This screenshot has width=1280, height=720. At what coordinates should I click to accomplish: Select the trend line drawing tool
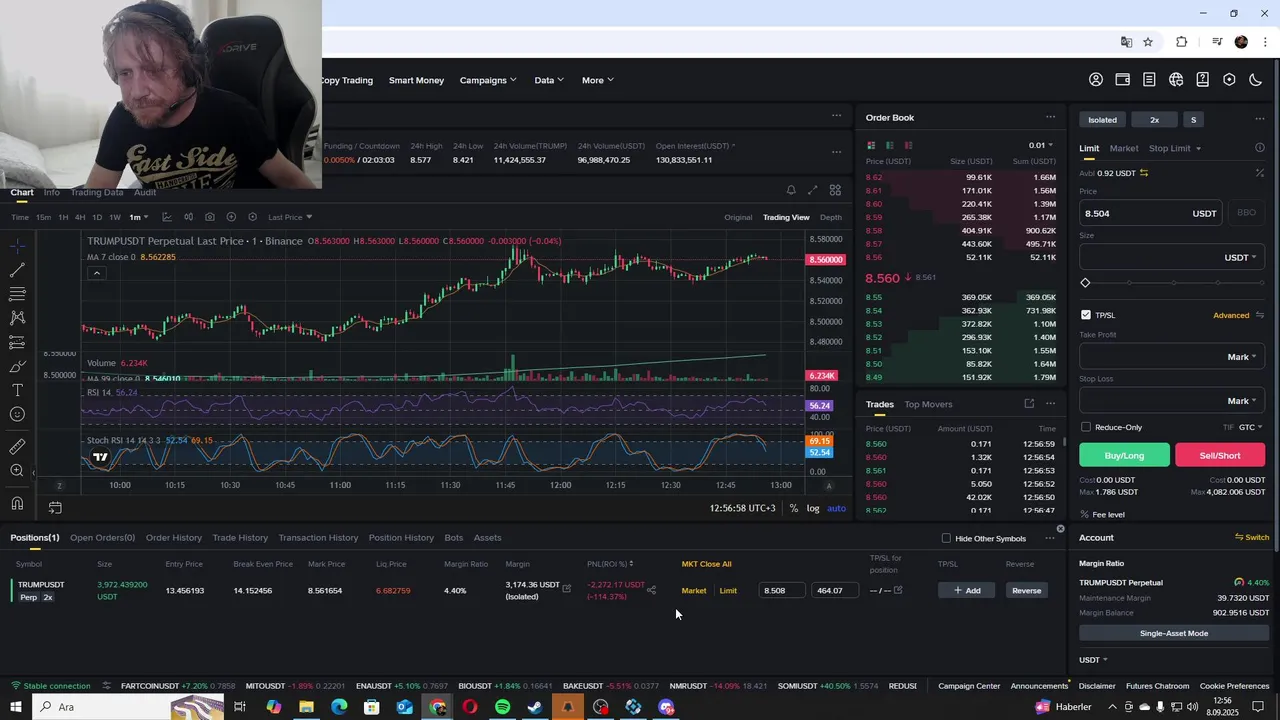pos(17,270)
